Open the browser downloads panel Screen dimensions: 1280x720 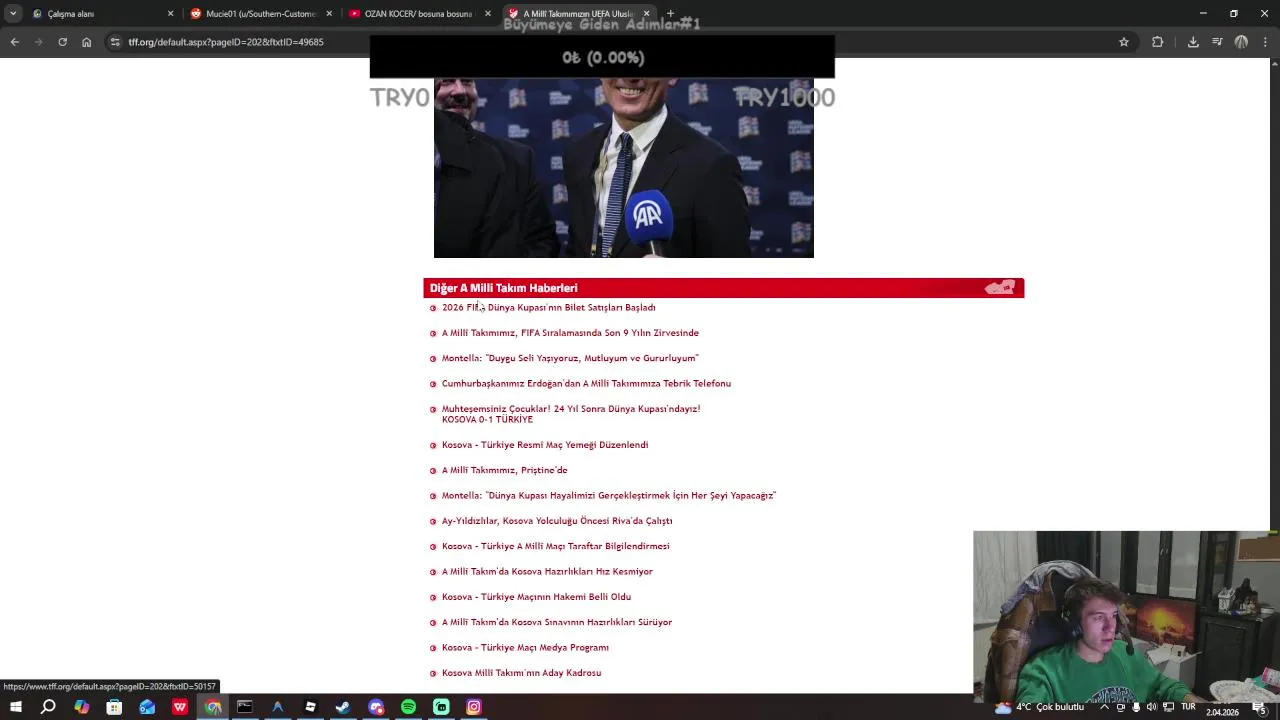click(x=1193, y=42)
